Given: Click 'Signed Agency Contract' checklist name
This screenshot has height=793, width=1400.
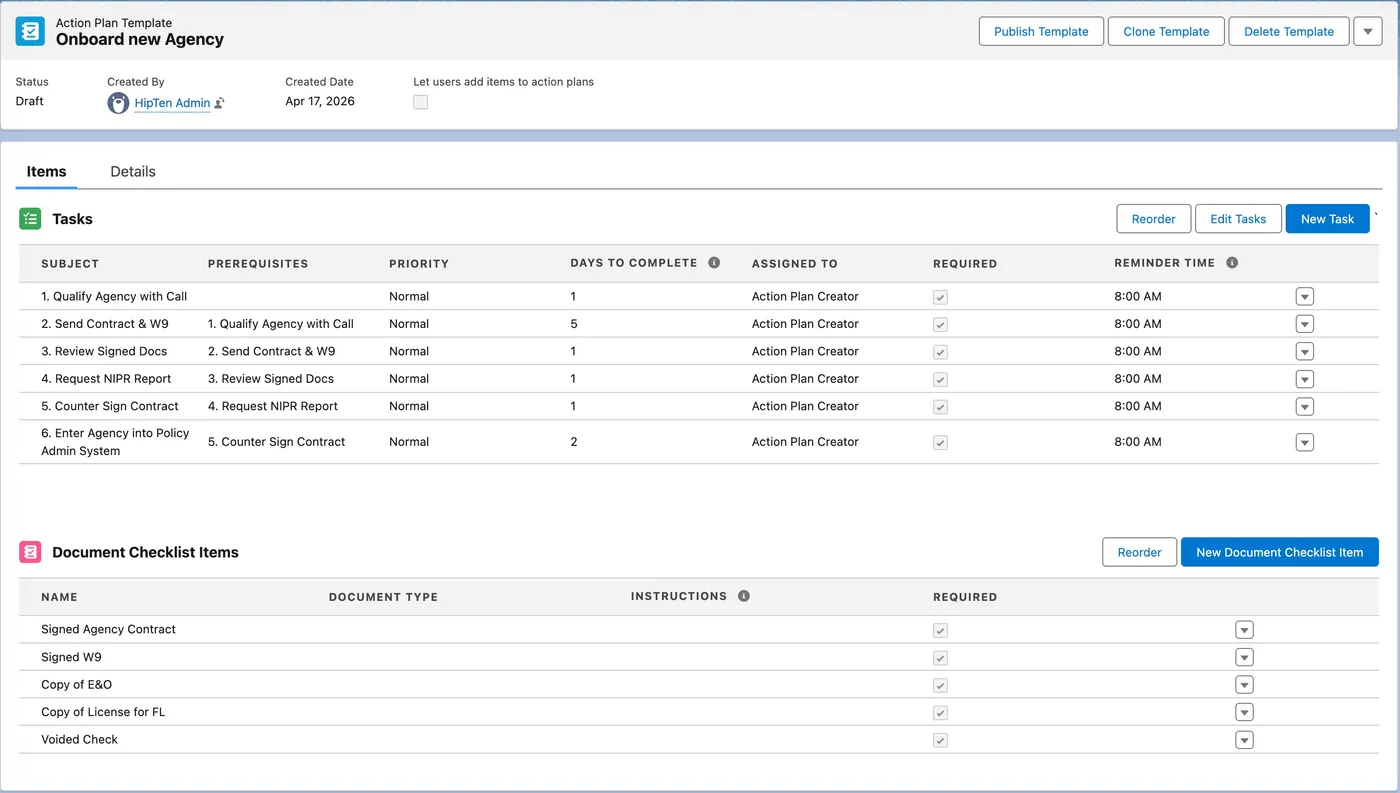Looking at the screenshot, I should point(108,629).
